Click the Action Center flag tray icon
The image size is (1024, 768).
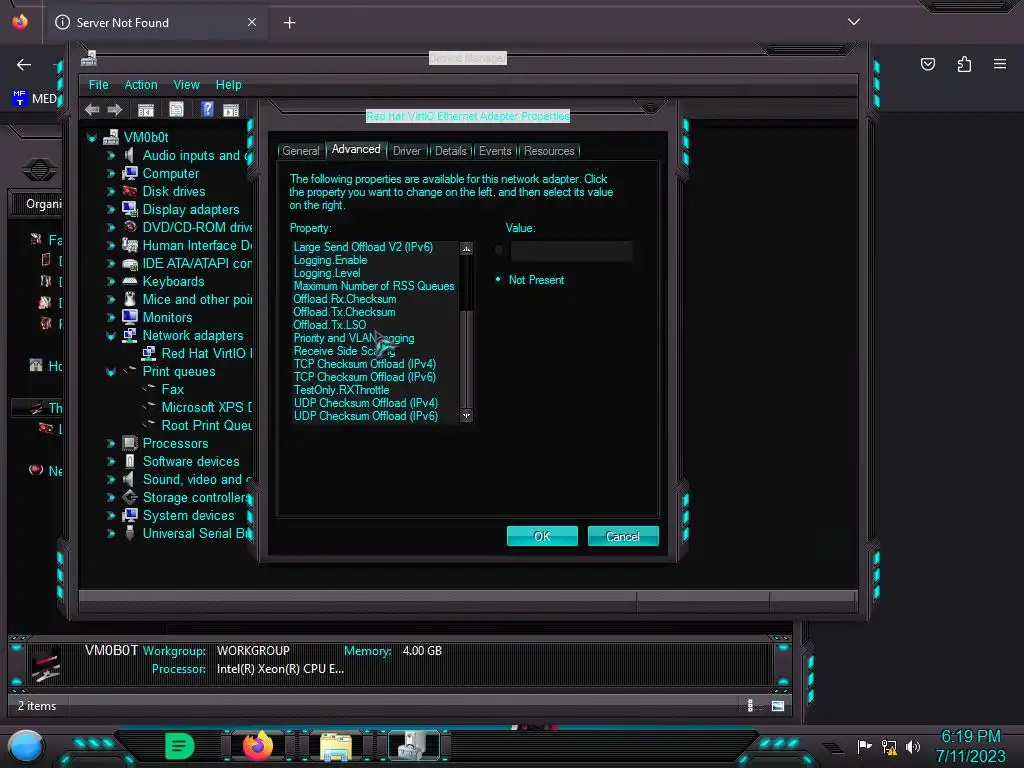[865, 746]
